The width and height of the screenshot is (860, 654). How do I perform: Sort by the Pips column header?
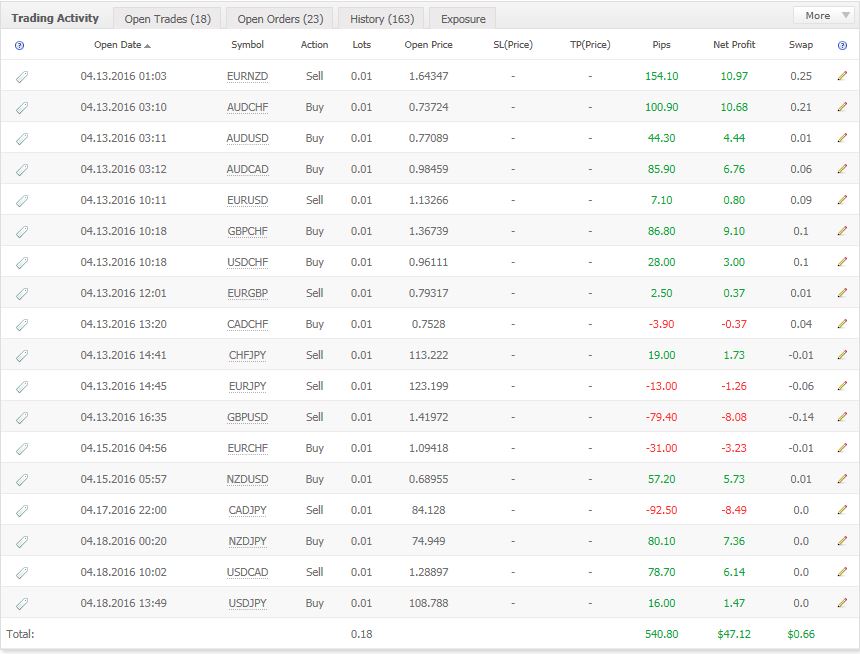(x=661, y=45)
